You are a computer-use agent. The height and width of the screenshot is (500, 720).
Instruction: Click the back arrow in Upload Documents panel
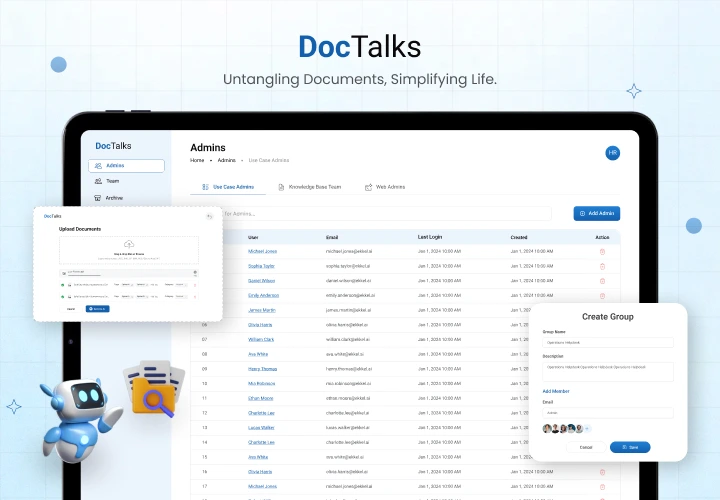point(209,216)
